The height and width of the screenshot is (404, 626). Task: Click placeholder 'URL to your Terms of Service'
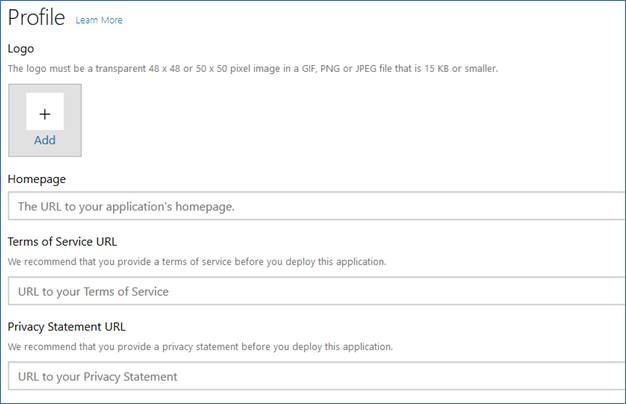pos(94,291)
